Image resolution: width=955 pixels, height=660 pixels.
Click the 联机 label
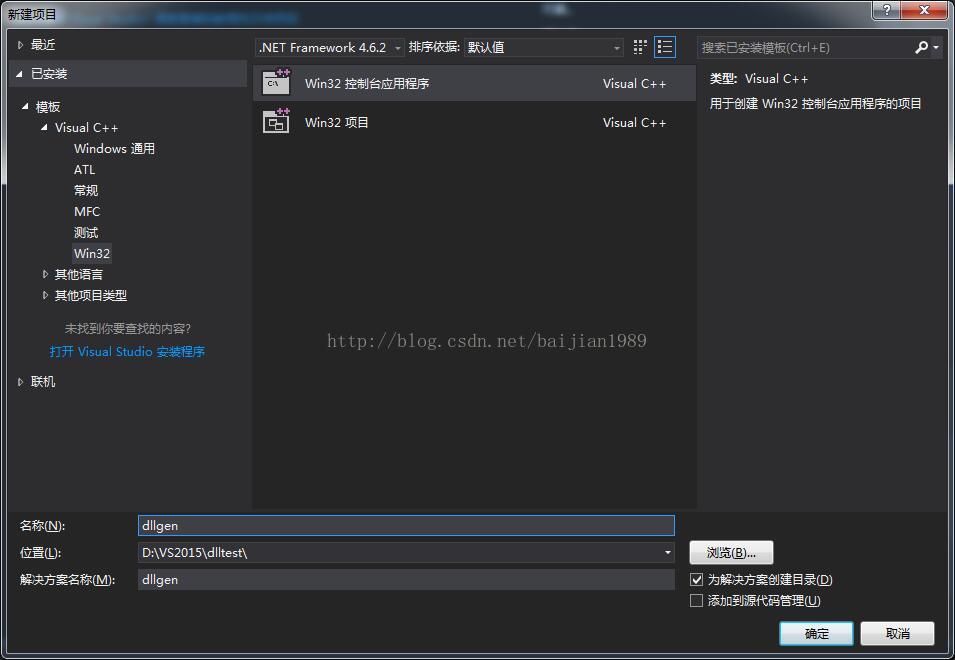(43, 382)
